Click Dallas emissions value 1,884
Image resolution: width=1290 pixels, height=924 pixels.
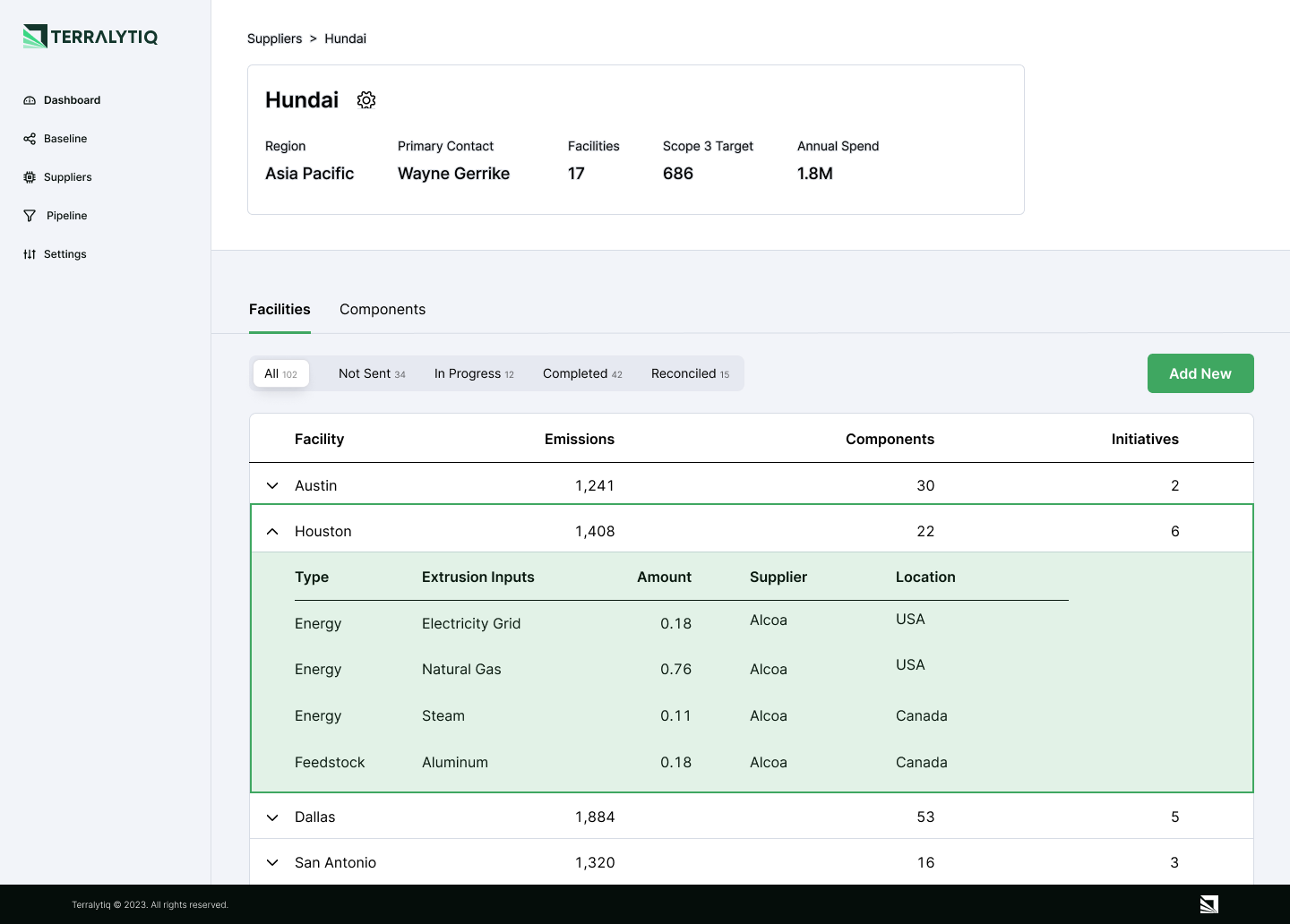595,817
